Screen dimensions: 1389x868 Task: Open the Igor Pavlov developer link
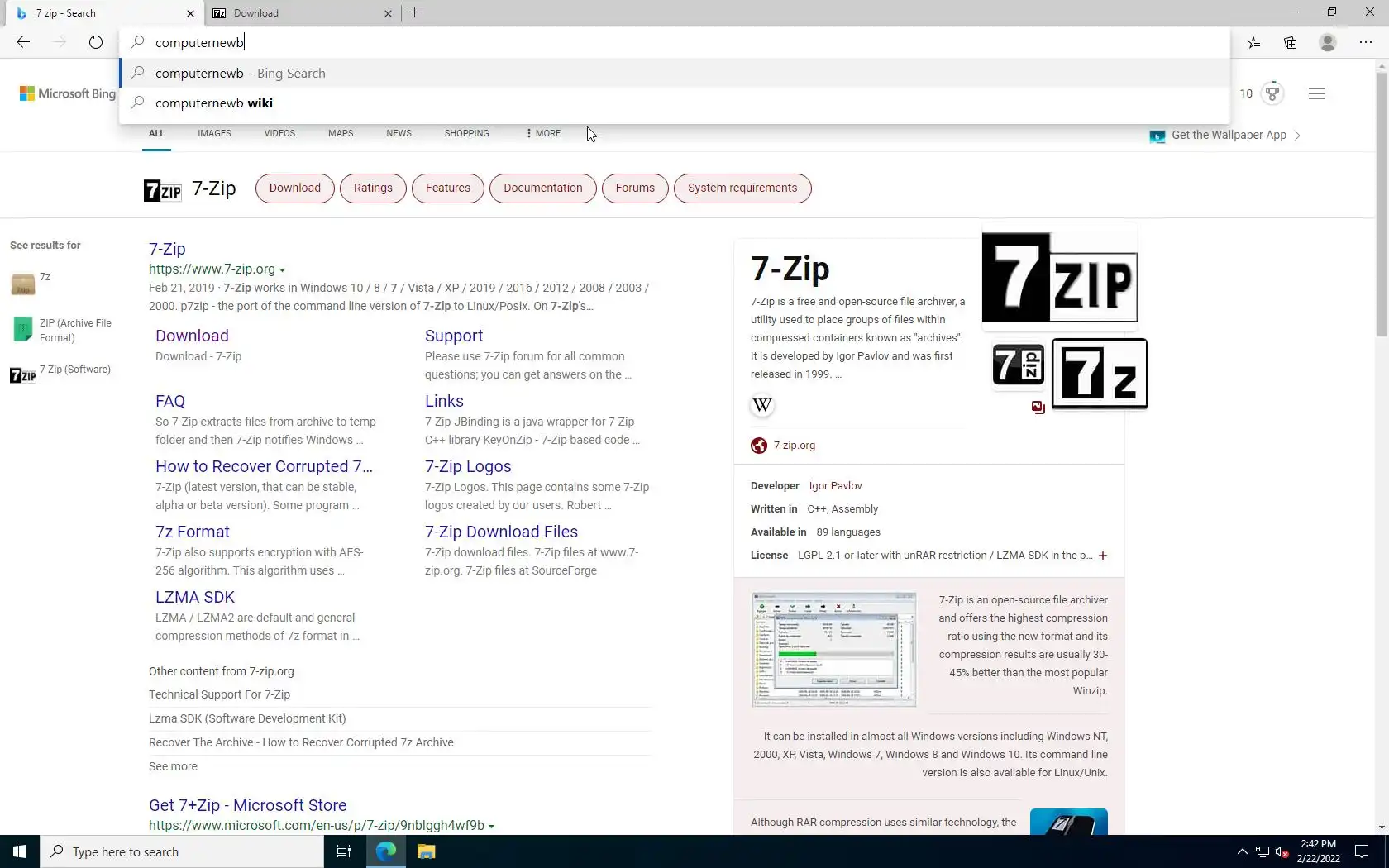pyautogui.click(x=835, y=486)
